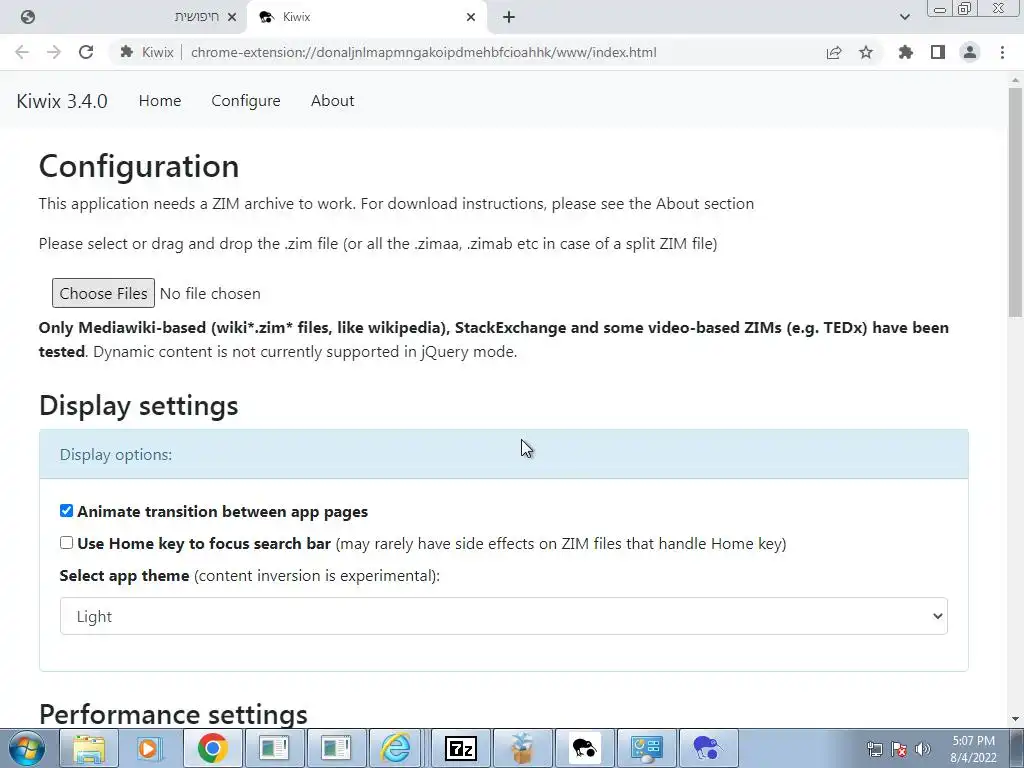The height and width of the screenshot is (768, 1024).
Task: Click the 'Display settings' heading
Action: point(138,406)
